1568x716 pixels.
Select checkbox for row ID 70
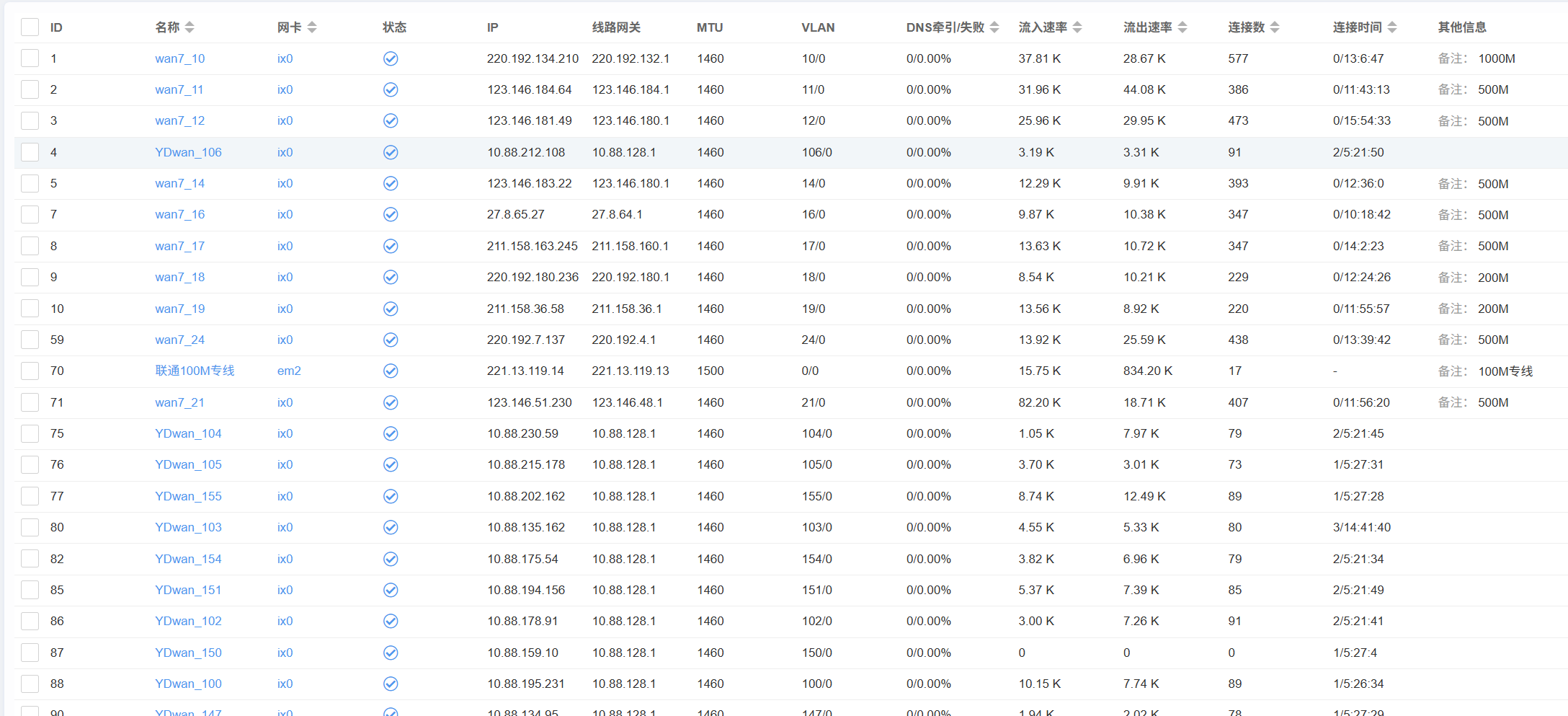tap(30, 371)
